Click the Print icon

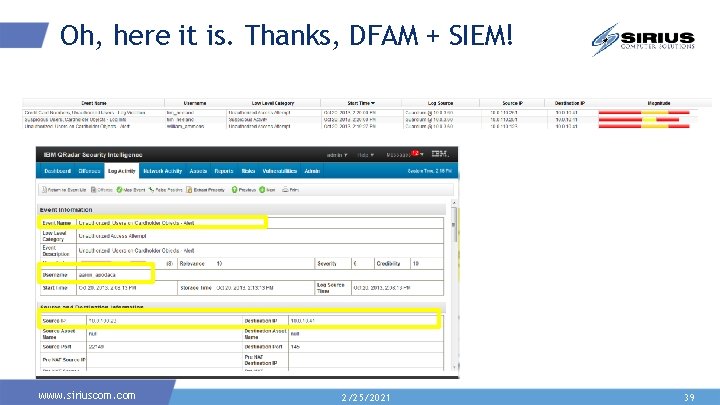(x=285, y=190)
